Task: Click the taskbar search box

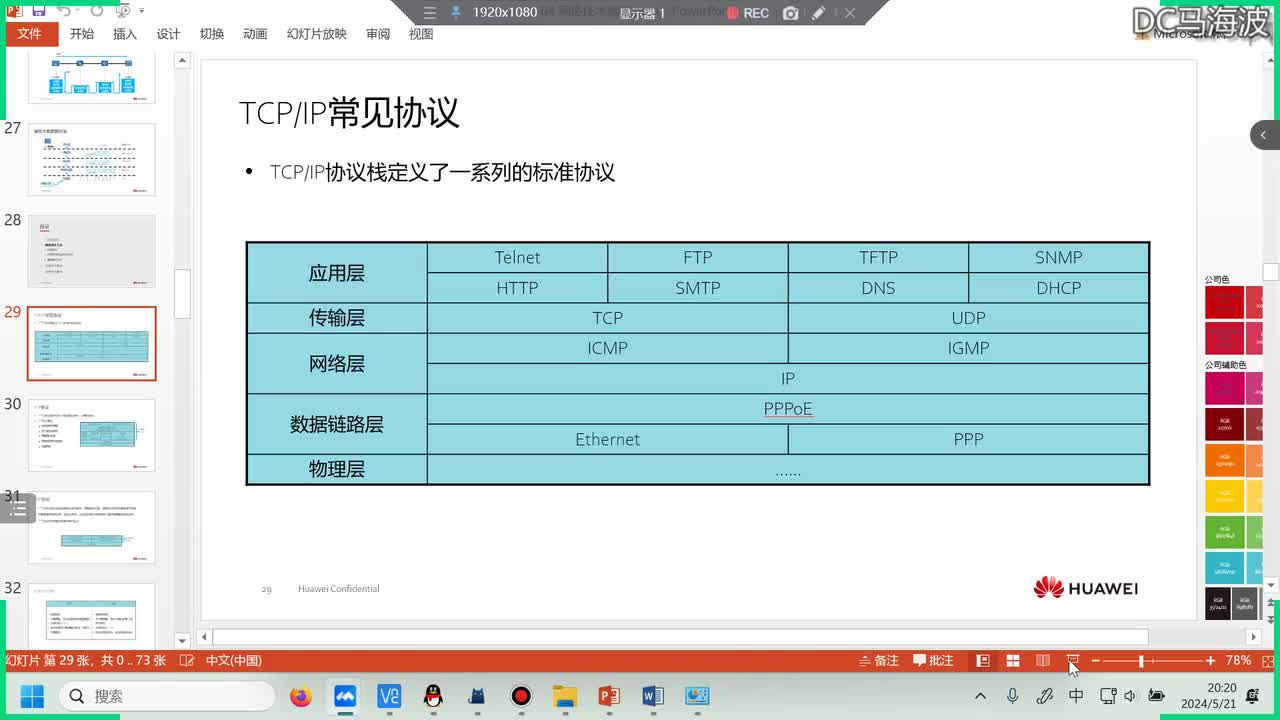Action: coord(167,696)
